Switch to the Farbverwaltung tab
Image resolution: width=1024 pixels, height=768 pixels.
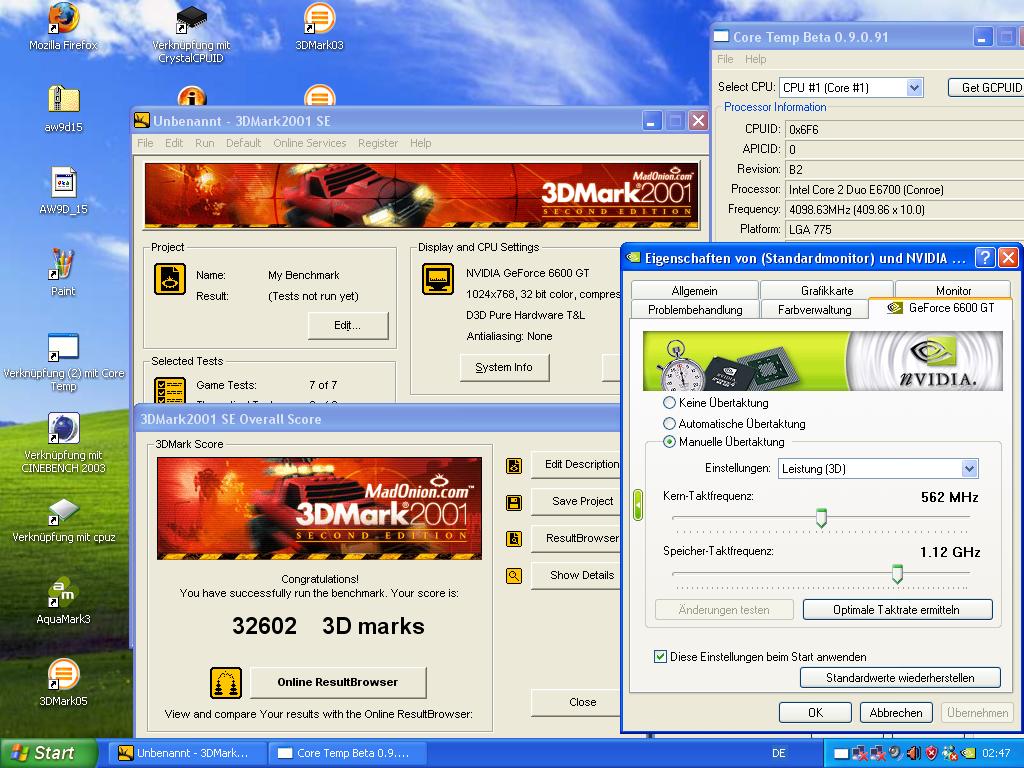coord(814,310)
